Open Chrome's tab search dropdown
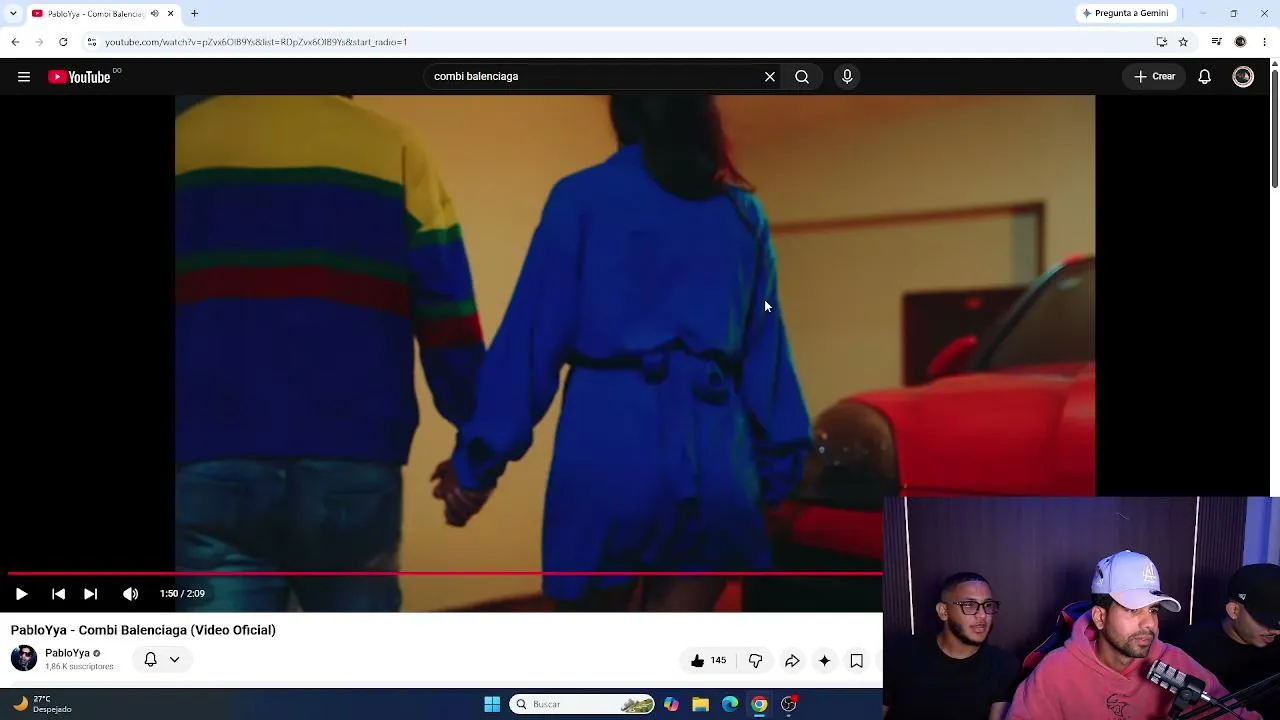Image resolution: width=1280 pixels, height=720 pixels. pyautogui.click(x=13, y=13)
